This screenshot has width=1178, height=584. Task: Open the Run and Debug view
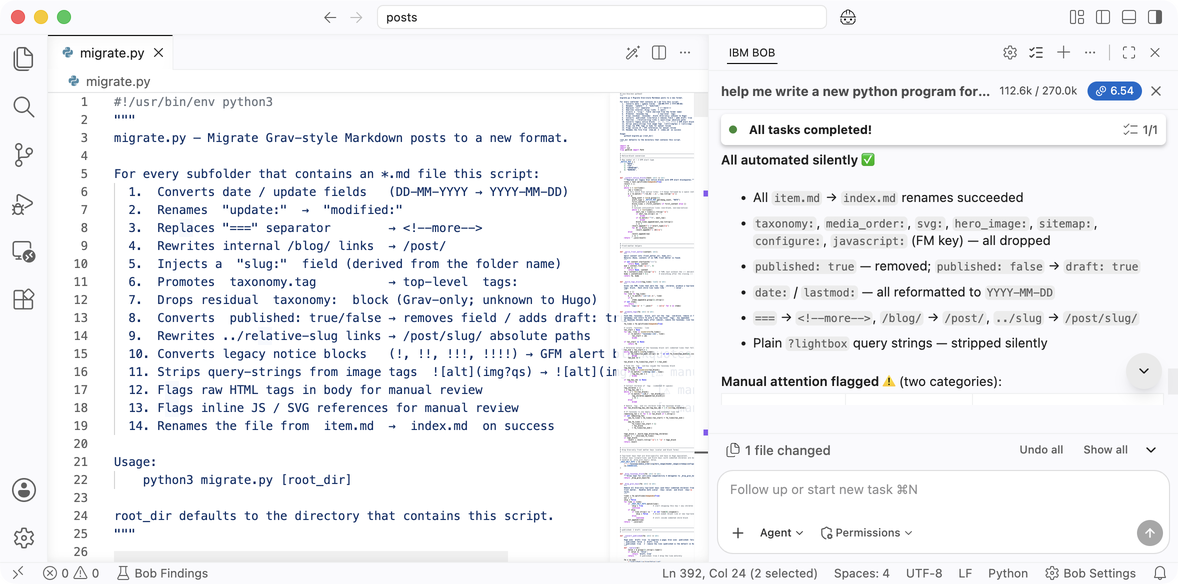tap(23, 204)
